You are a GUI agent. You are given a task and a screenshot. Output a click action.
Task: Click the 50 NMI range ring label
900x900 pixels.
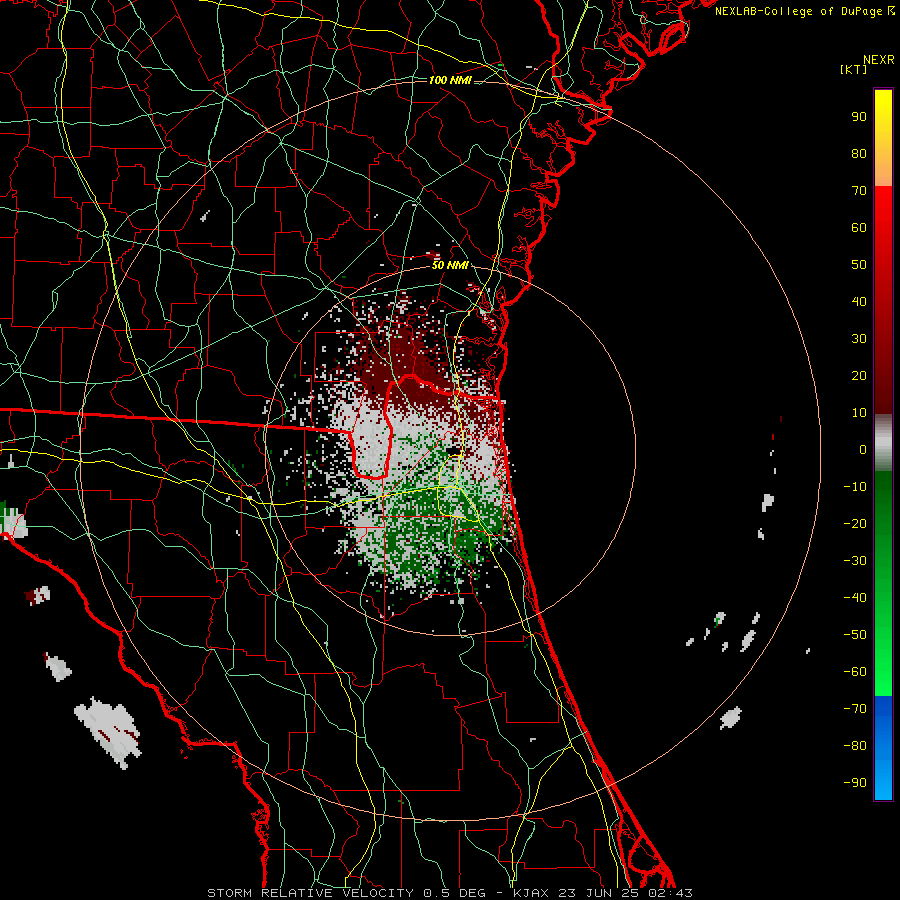click(450, 265)
